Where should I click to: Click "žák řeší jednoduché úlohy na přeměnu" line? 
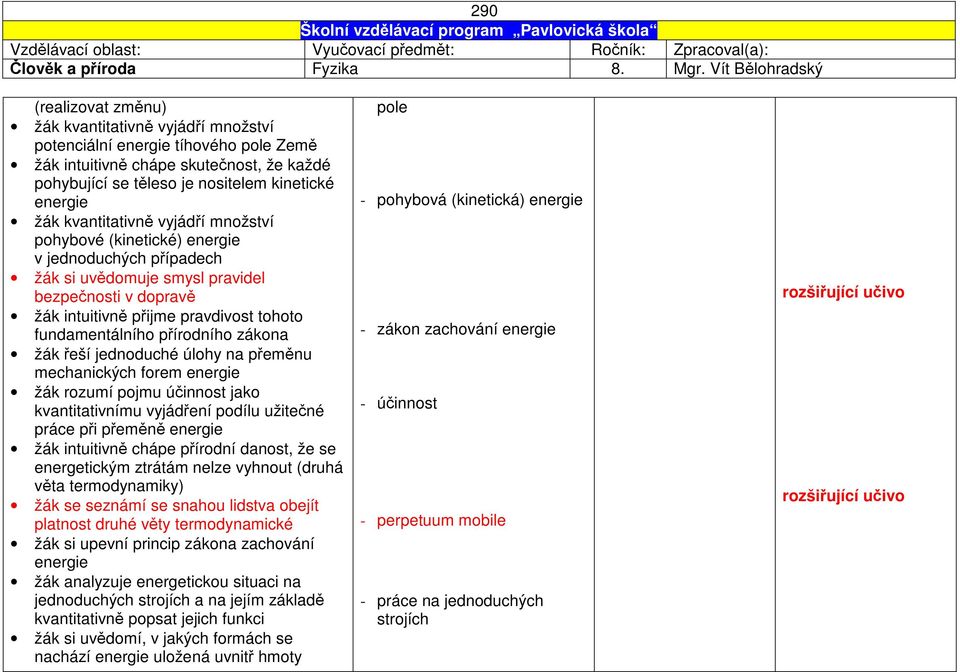(x=173, y=354)
